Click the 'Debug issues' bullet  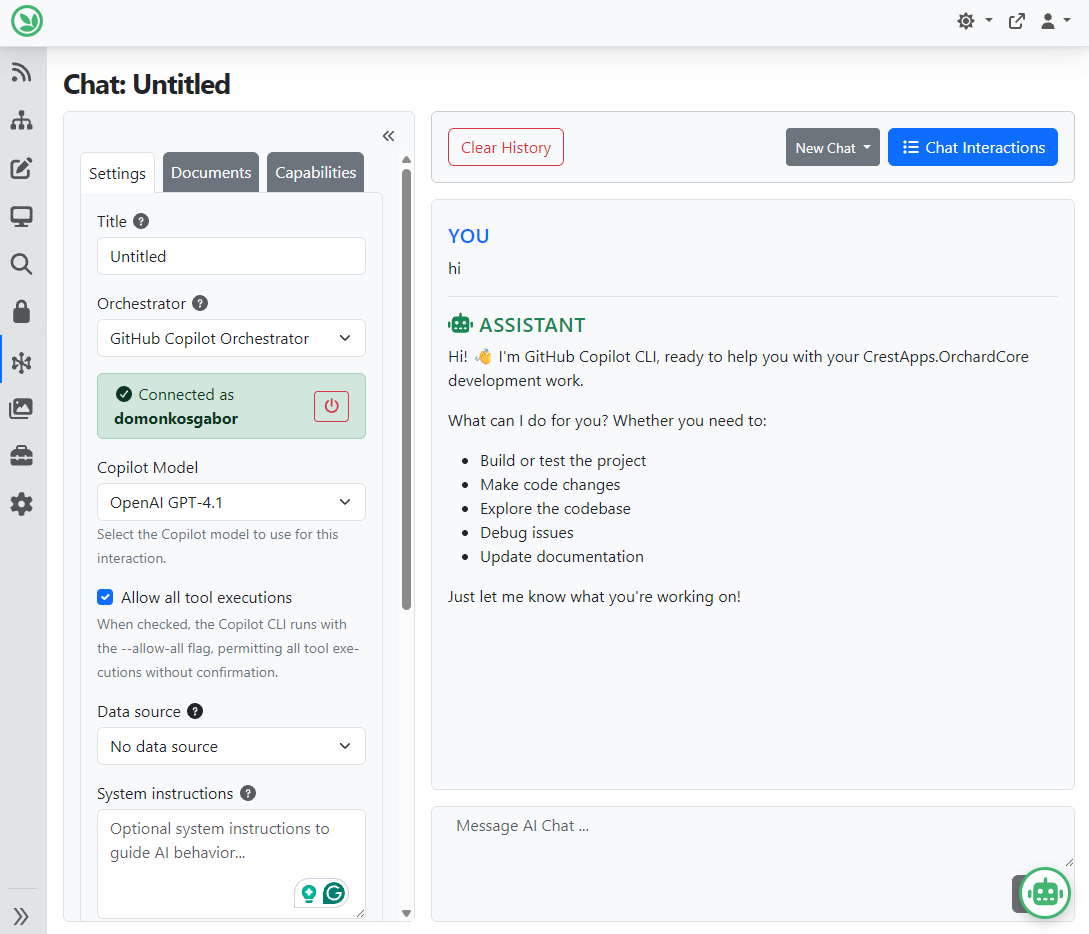coord(526,533)
